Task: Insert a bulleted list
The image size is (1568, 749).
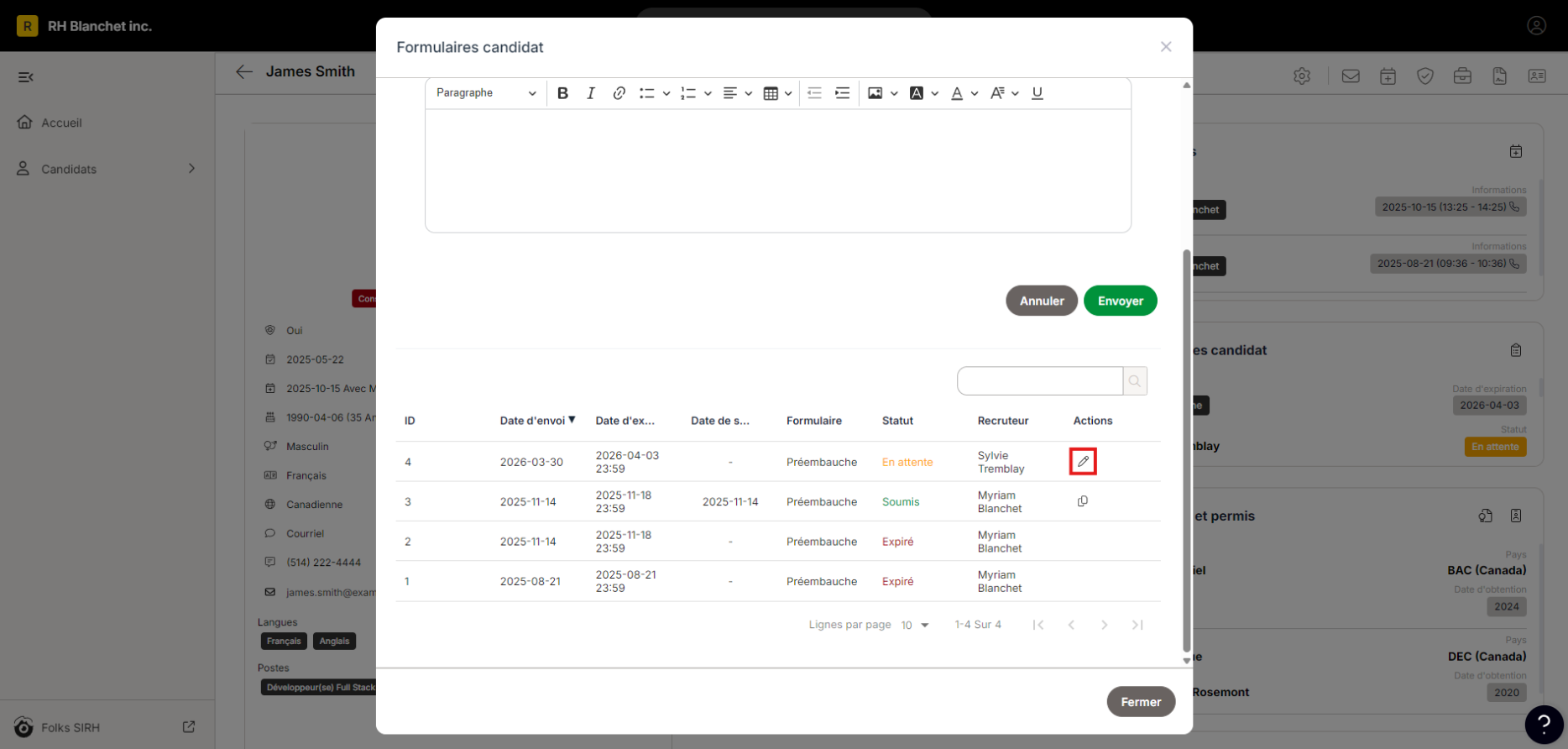Action: (x=646, y=93)
